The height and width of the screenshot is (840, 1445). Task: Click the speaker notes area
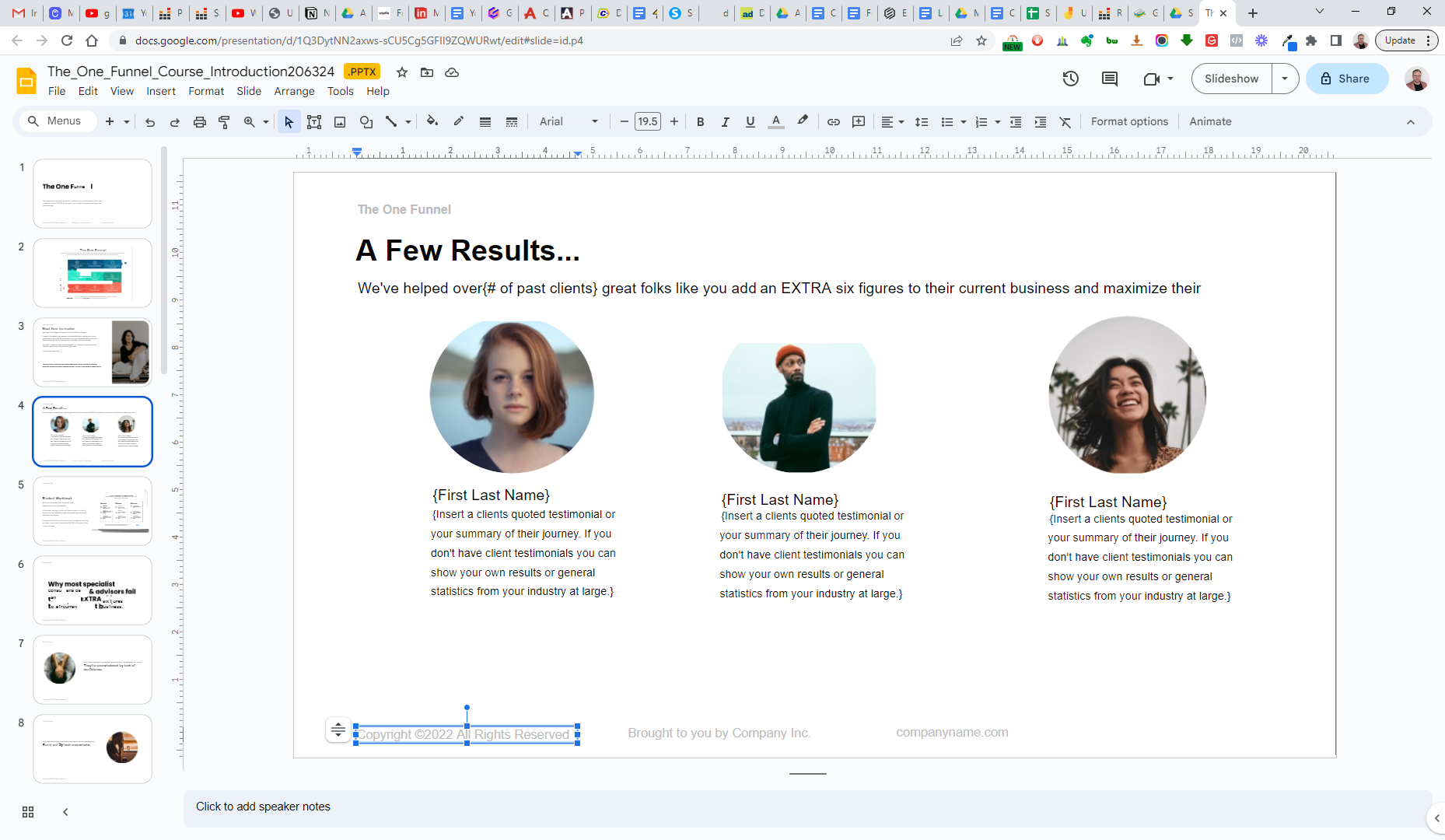807,807
